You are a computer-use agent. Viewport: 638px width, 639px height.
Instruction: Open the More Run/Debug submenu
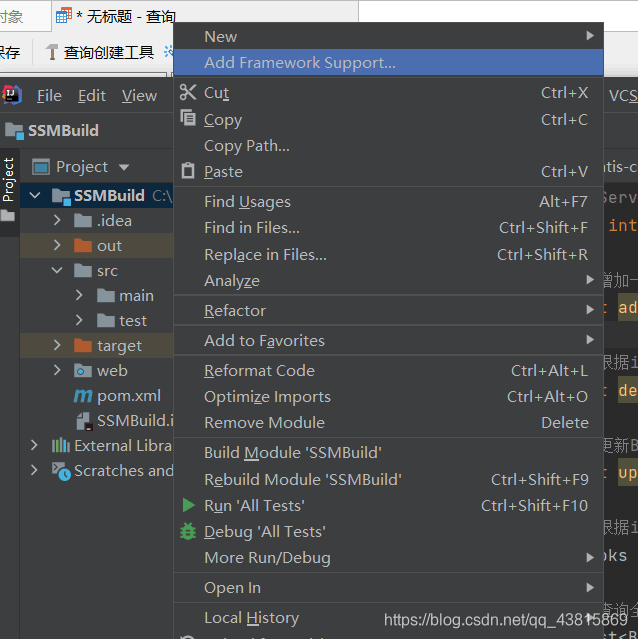[x=388, y=557]
